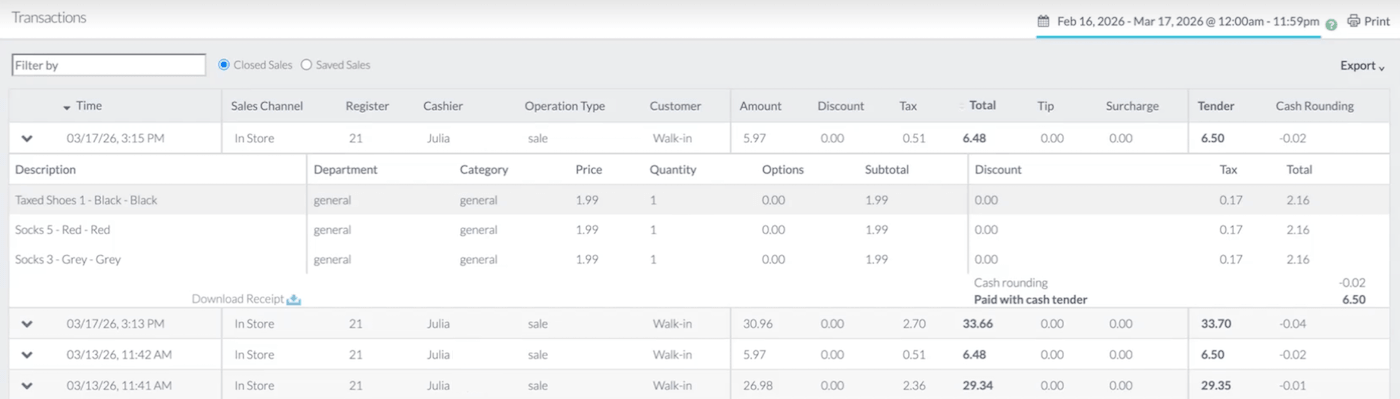Select the Socks 5 - Red - Red row

(x=700, y=230)
